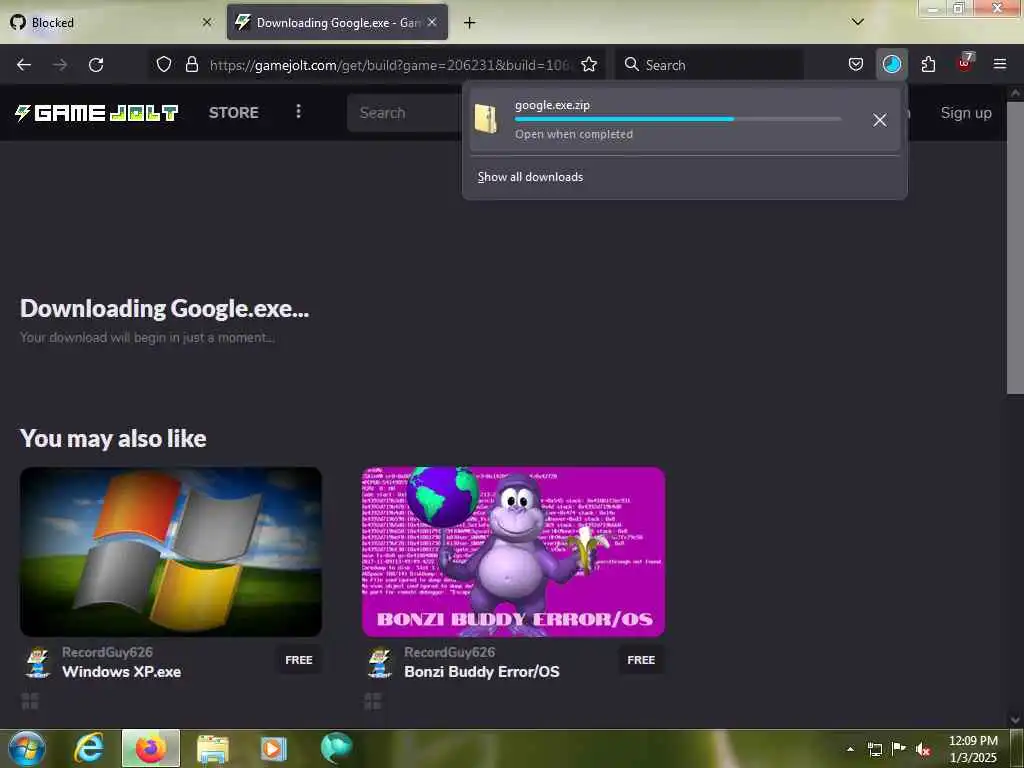Click Open when completed text
The height and width of the screenshot is (768, 1024).
pos(574,135)
